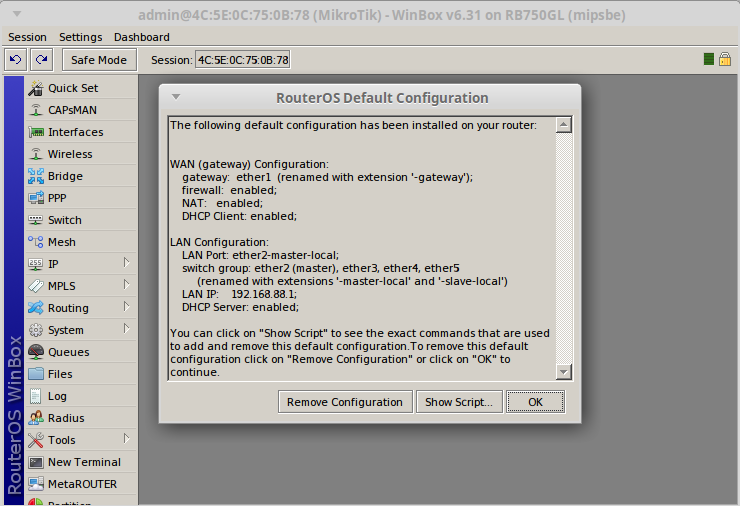Click 'DHCP Client: enabled;' text line
This screenshot has height=506, width=740.
click(x=239, y=216)
